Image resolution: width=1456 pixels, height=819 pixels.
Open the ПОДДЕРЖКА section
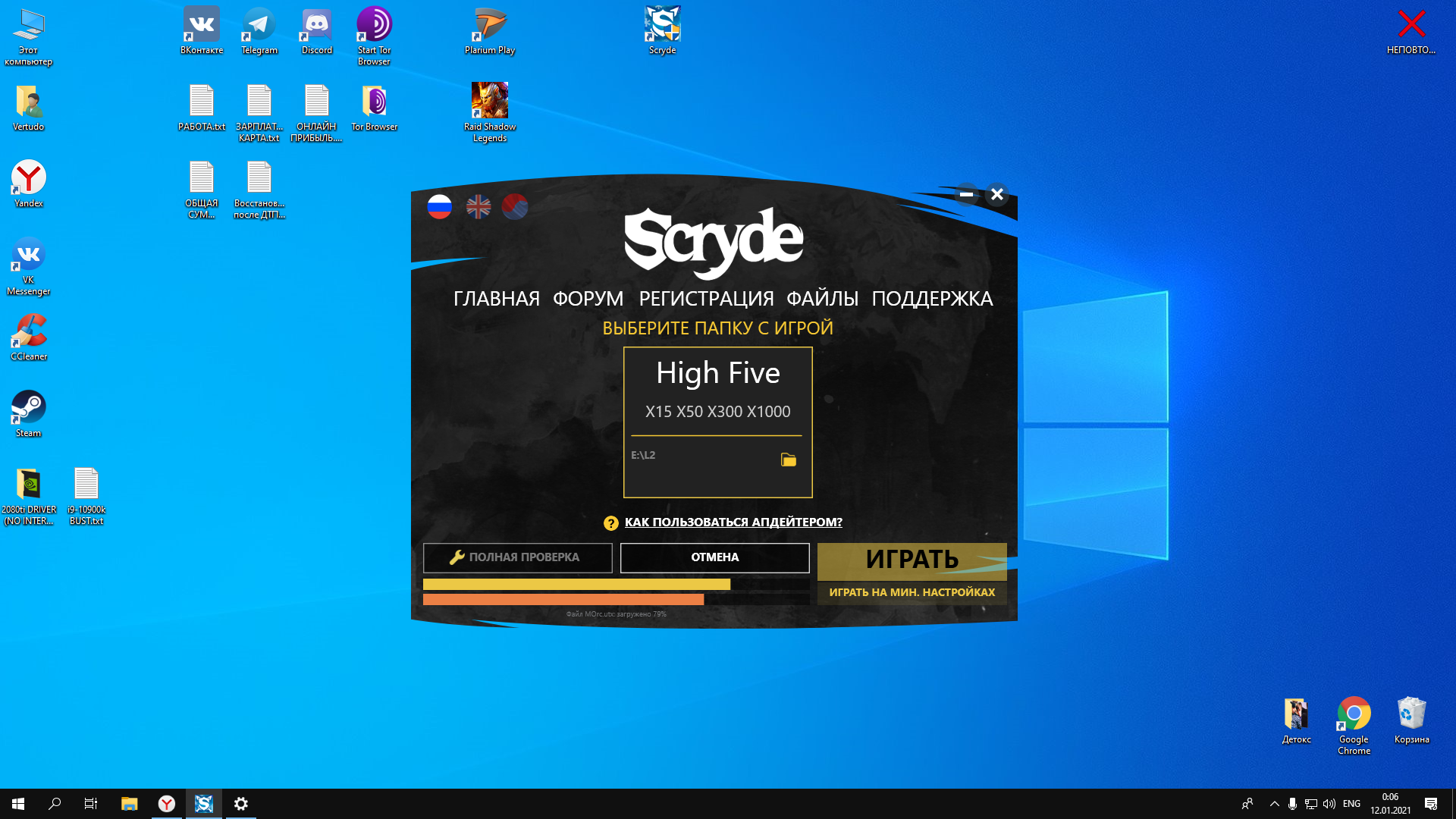[932, 299]
